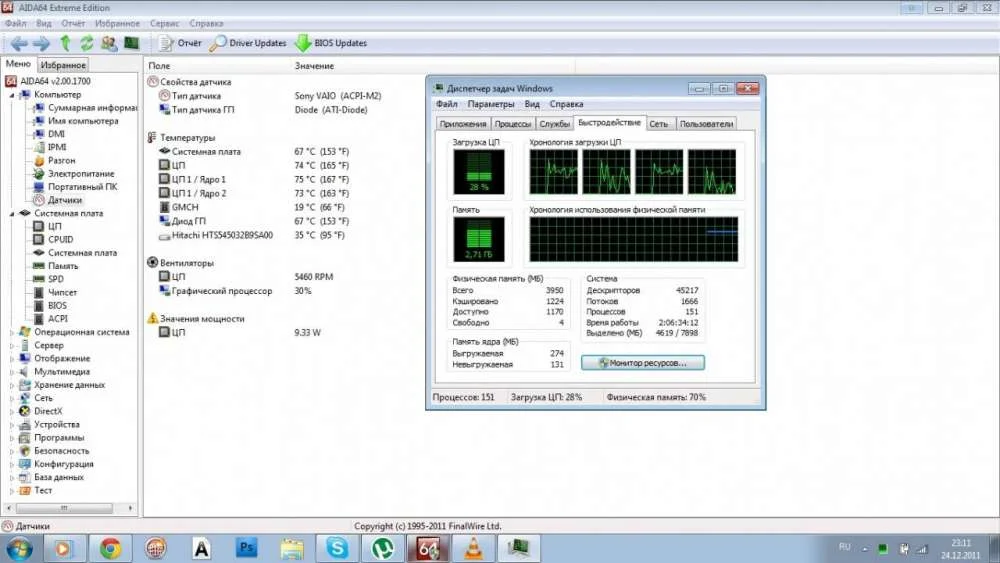Click the Forward arrow in AIDA64 toolbar
The height and width of the screenshot is (563, 1000).
point(41,43)
